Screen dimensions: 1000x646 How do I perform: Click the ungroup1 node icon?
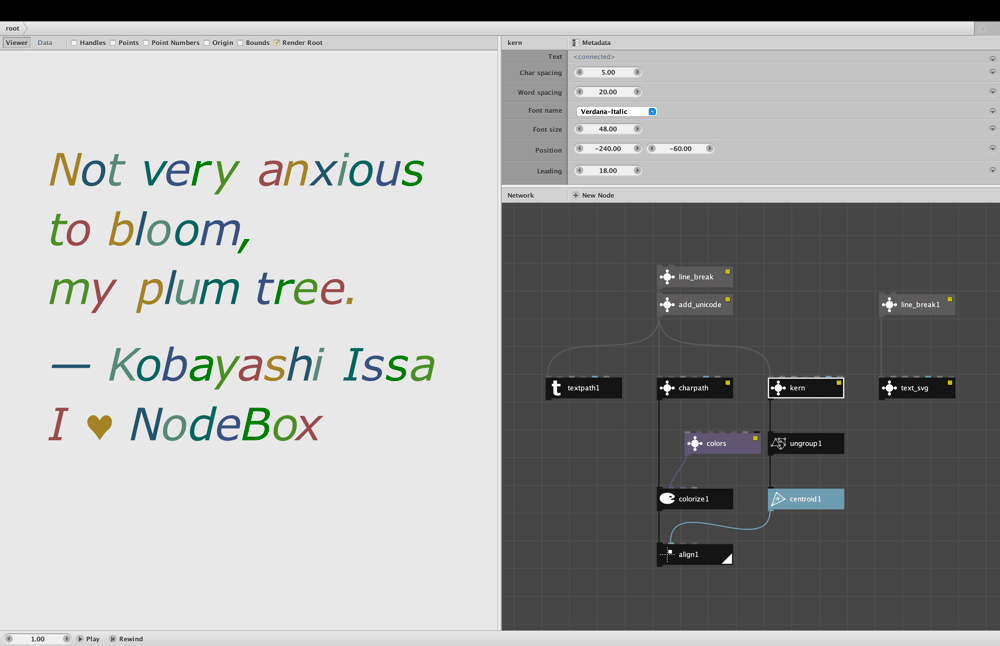click(778, 443)
